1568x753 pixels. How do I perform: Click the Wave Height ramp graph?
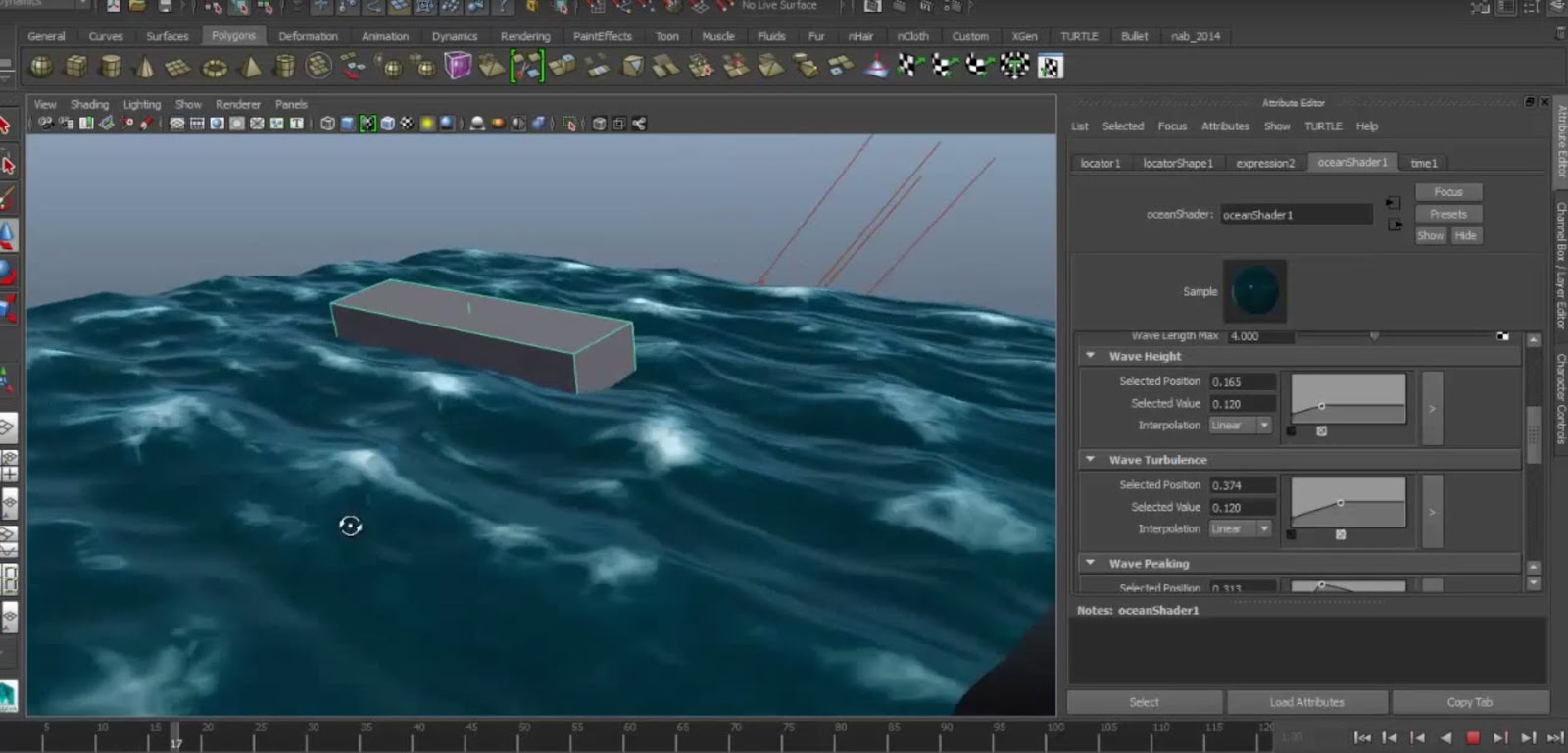point(1348,398)
